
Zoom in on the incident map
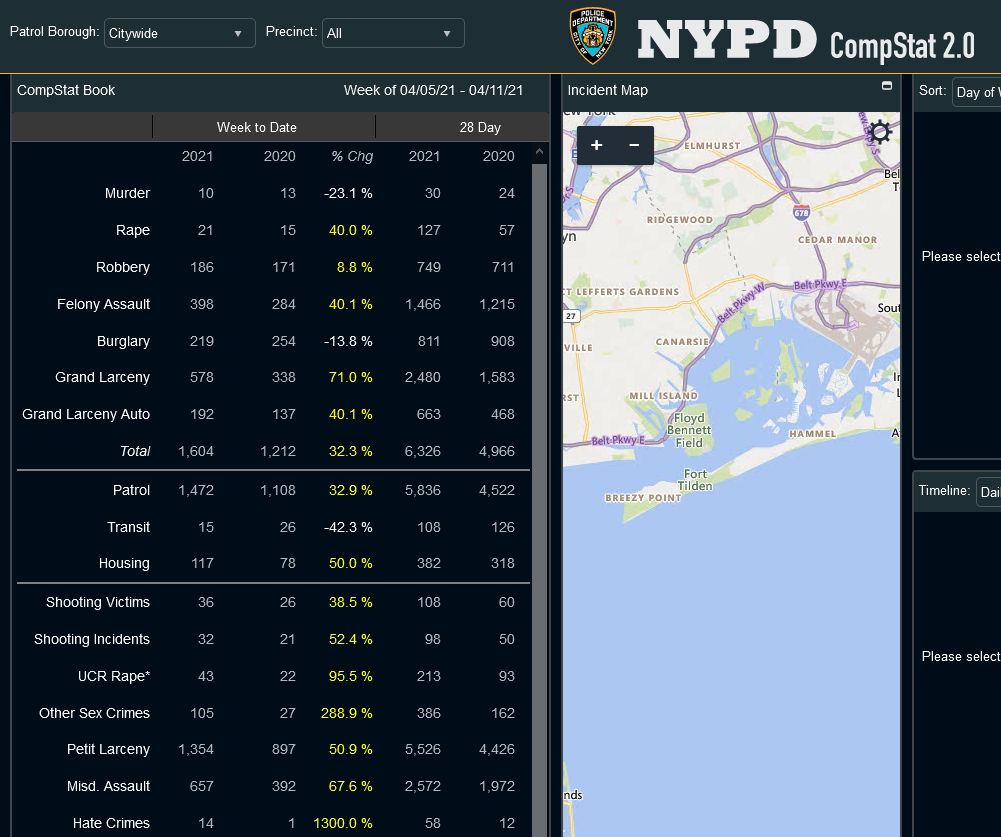(597, 145)
